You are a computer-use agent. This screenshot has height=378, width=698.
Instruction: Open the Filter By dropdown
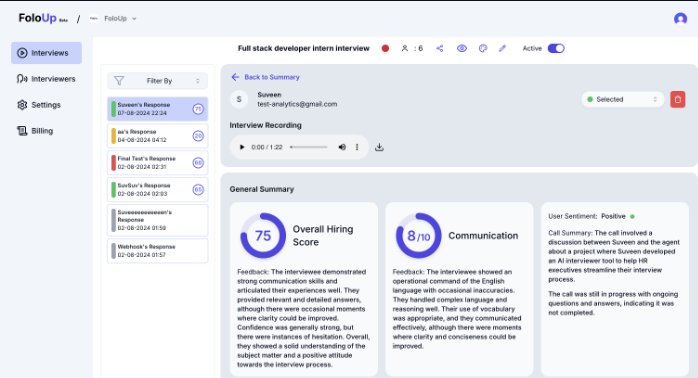point(158,81)
